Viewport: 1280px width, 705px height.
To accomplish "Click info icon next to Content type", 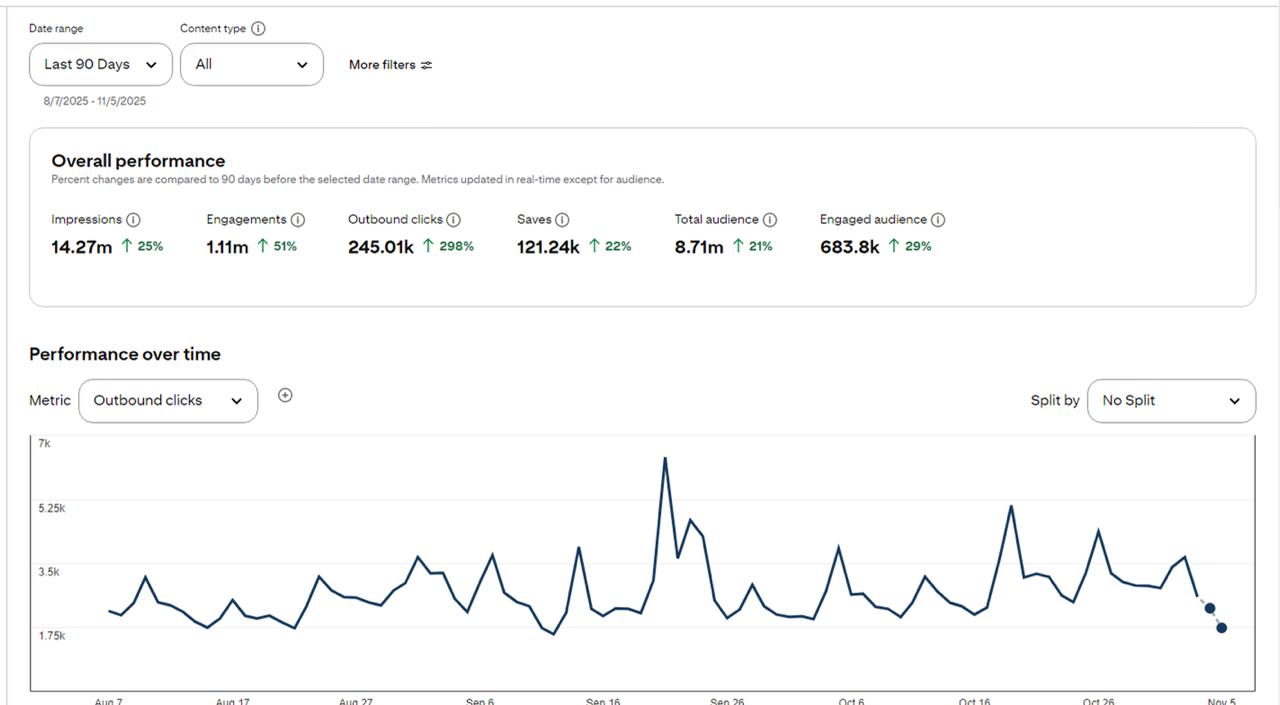I will [x=258, y=29].
